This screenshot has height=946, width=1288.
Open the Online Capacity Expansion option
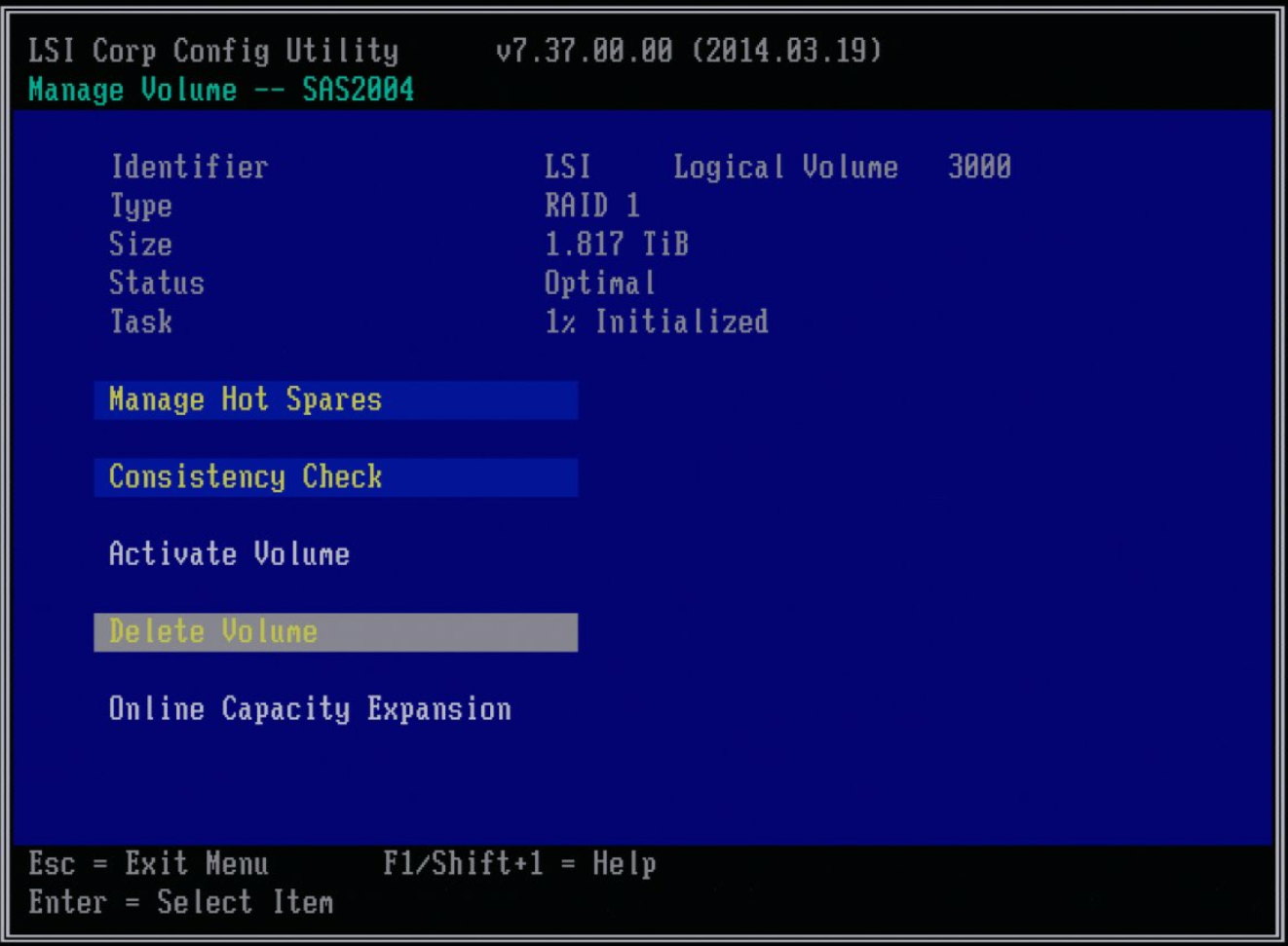(x=310, y=709)
